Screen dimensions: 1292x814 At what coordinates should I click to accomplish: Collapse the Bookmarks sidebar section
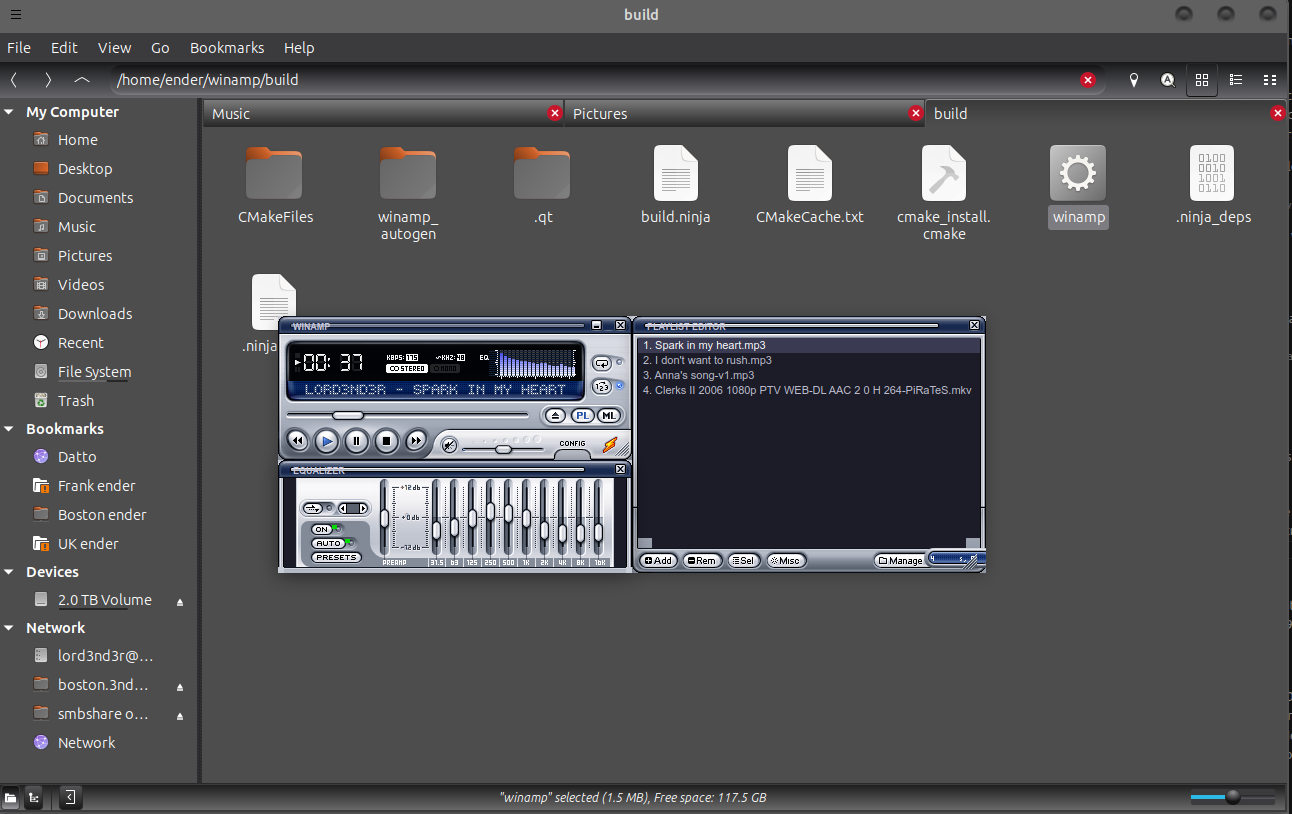point(10,429)
